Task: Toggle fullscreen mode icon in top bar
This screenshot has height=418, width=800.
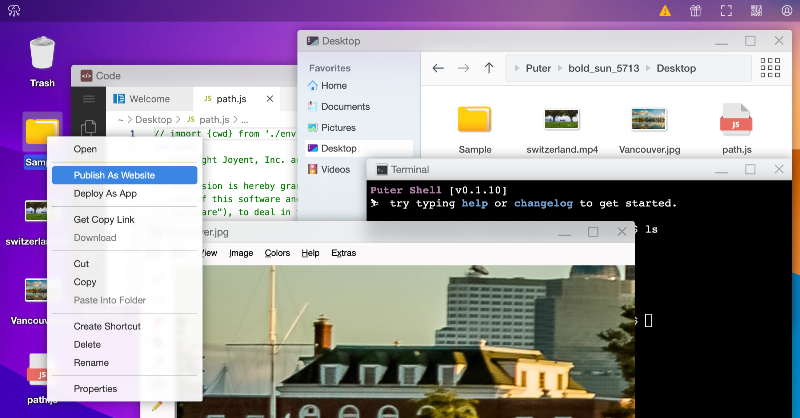Action: coord(726,11)
